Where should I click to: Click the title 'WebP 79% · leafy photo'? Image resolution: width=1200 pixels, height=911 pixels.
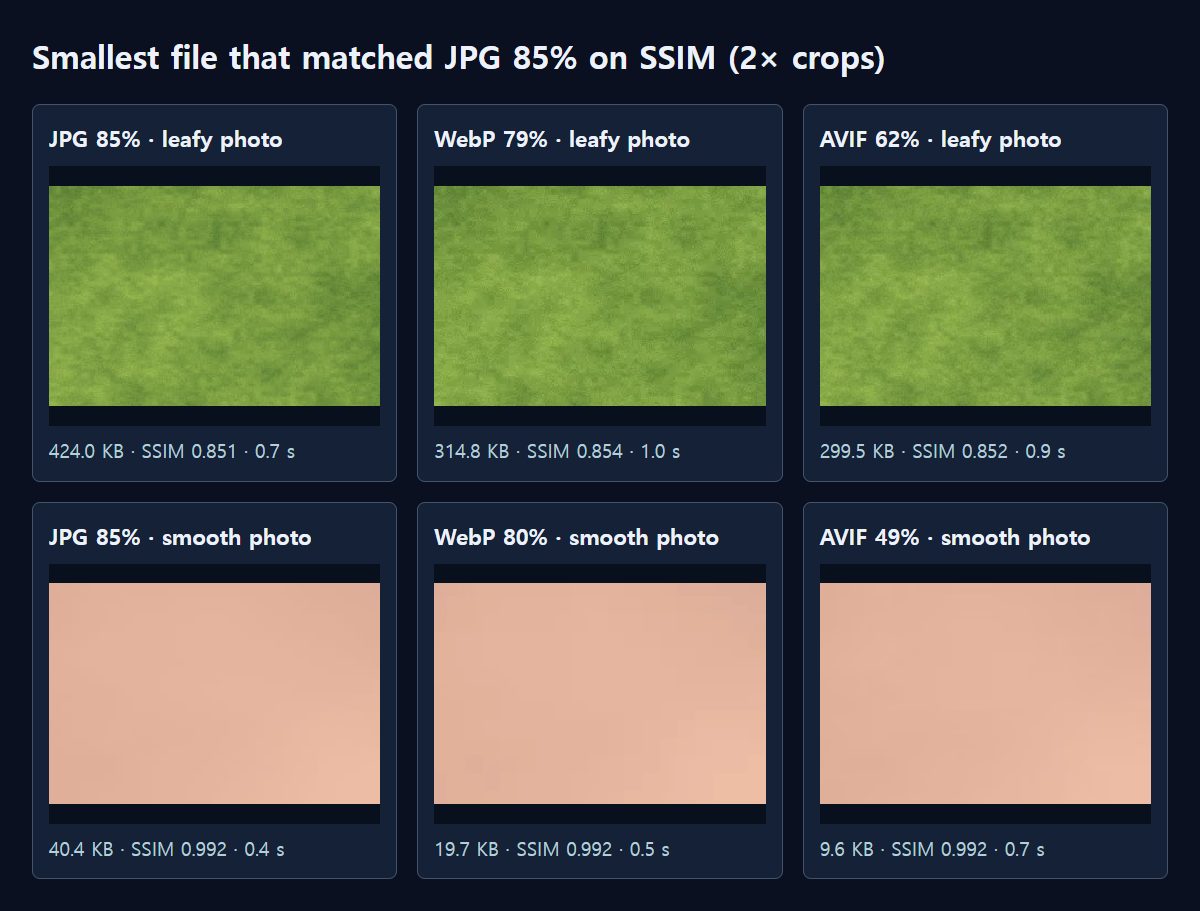(562, 140)
